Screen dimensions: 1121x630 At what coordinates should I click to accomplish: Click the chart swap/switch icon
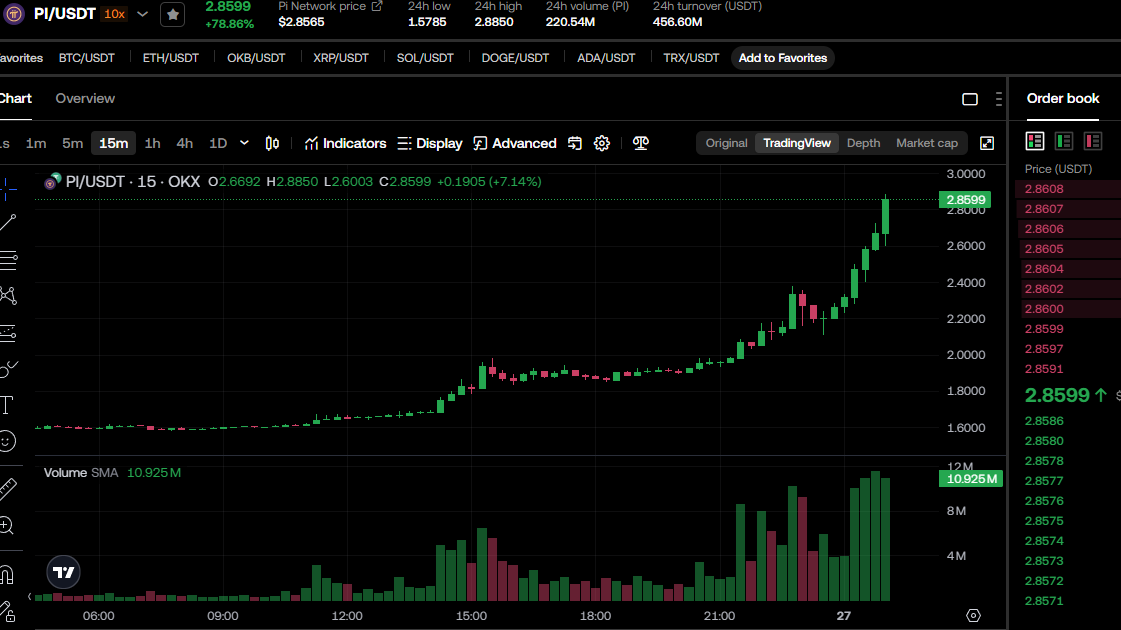pos(575,143)
